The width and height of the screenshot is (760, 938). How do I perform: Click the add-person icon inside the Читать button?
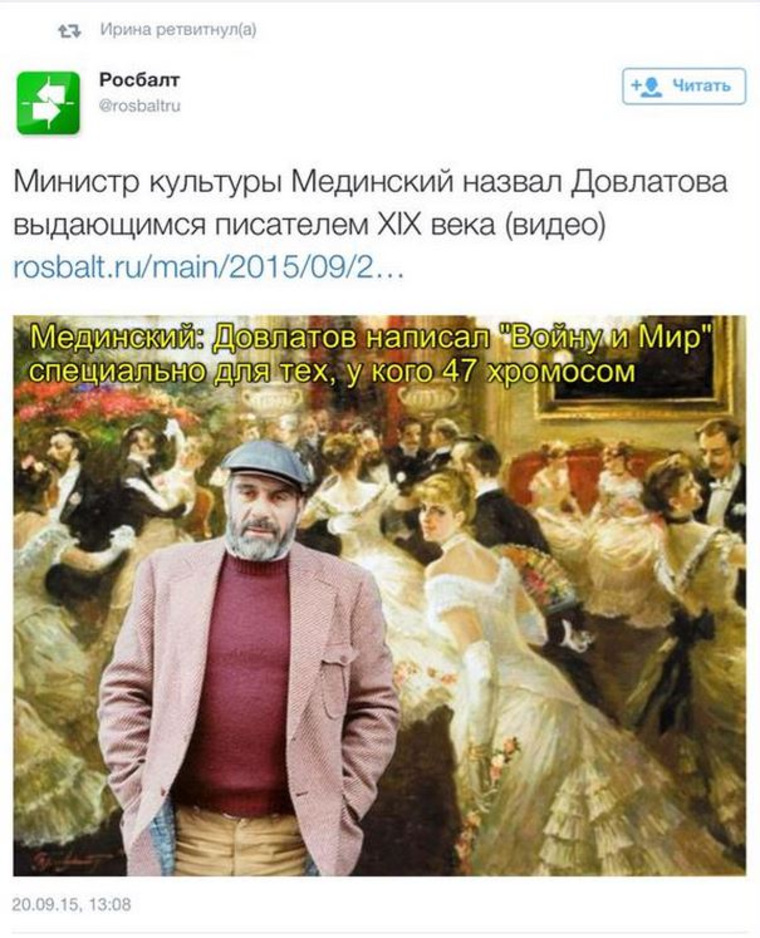point(647,87)
